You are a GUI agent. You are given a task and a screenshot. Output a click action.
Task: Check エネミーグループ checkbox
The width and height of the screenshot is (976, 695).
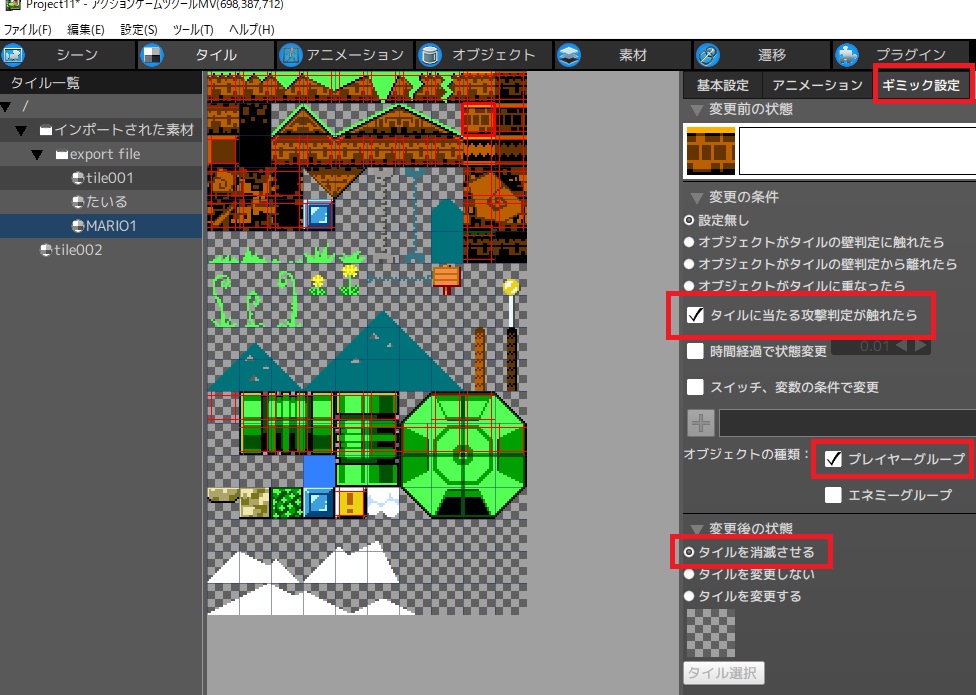pos(833,495)
